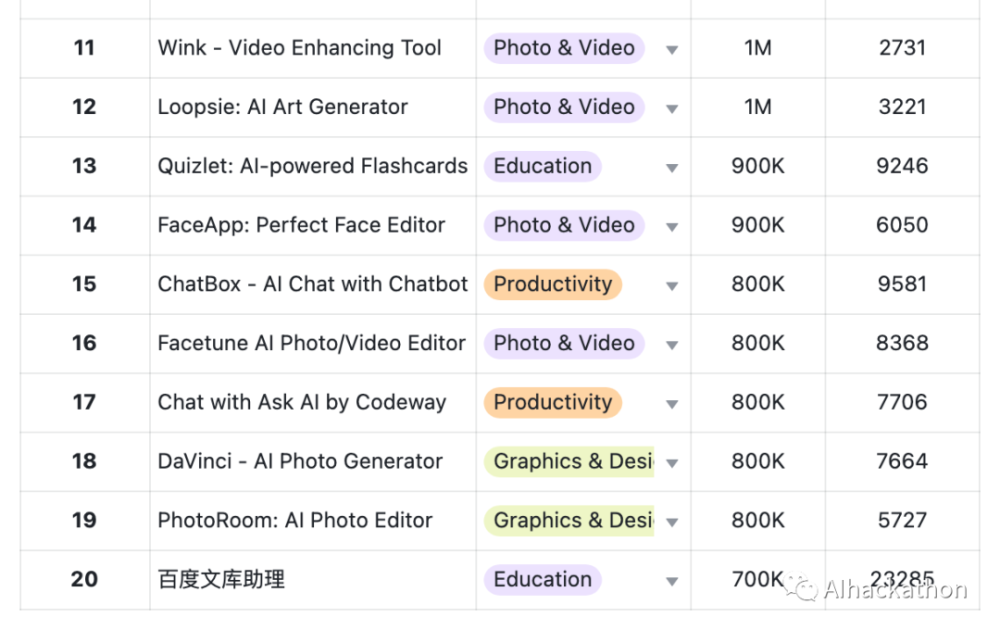
Task: Open category dropdown for ChatBox row
Action: pos(672,286)
